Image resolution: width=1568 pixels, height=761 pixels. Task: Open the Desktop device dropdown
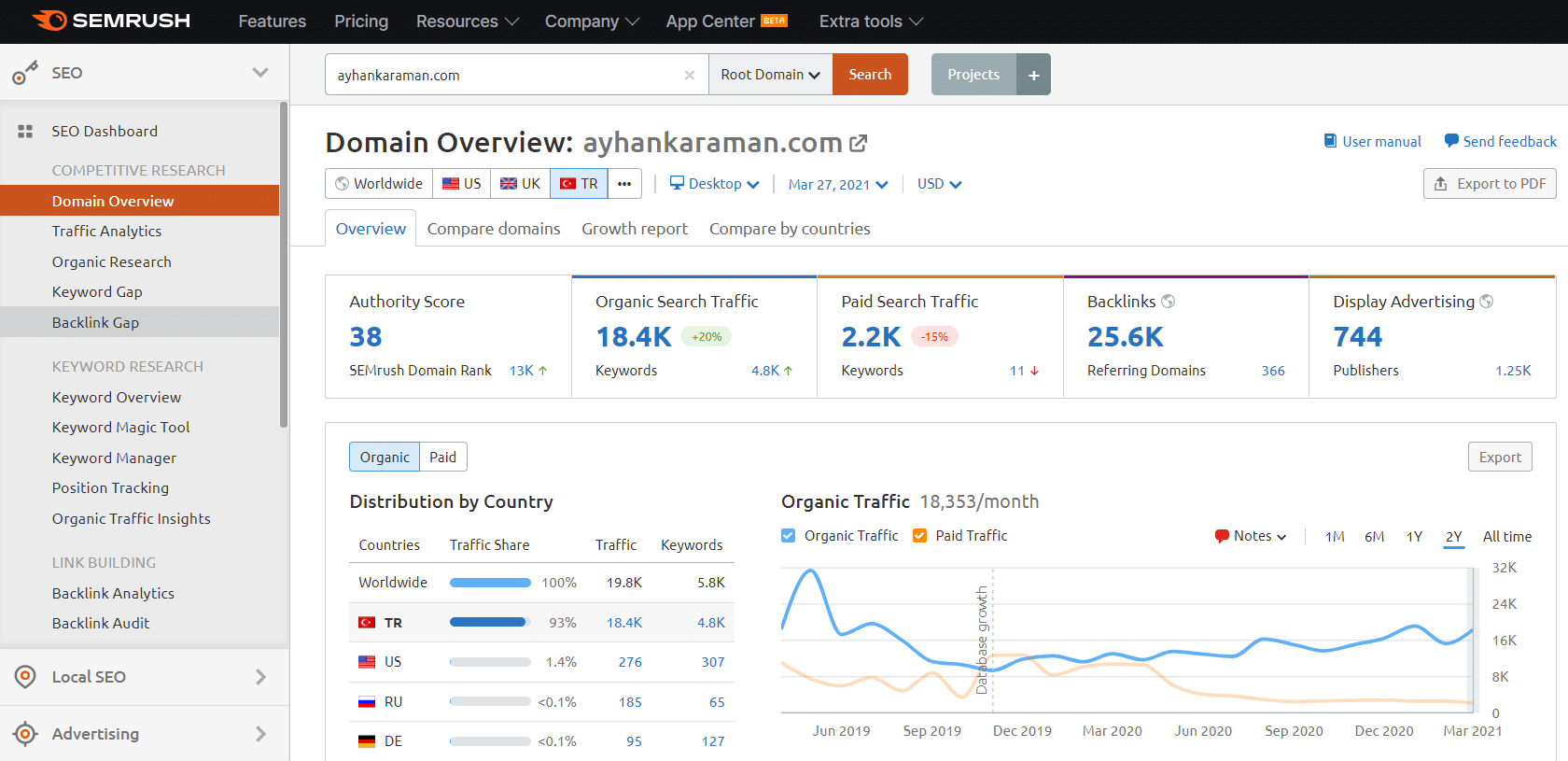(715, 184)
